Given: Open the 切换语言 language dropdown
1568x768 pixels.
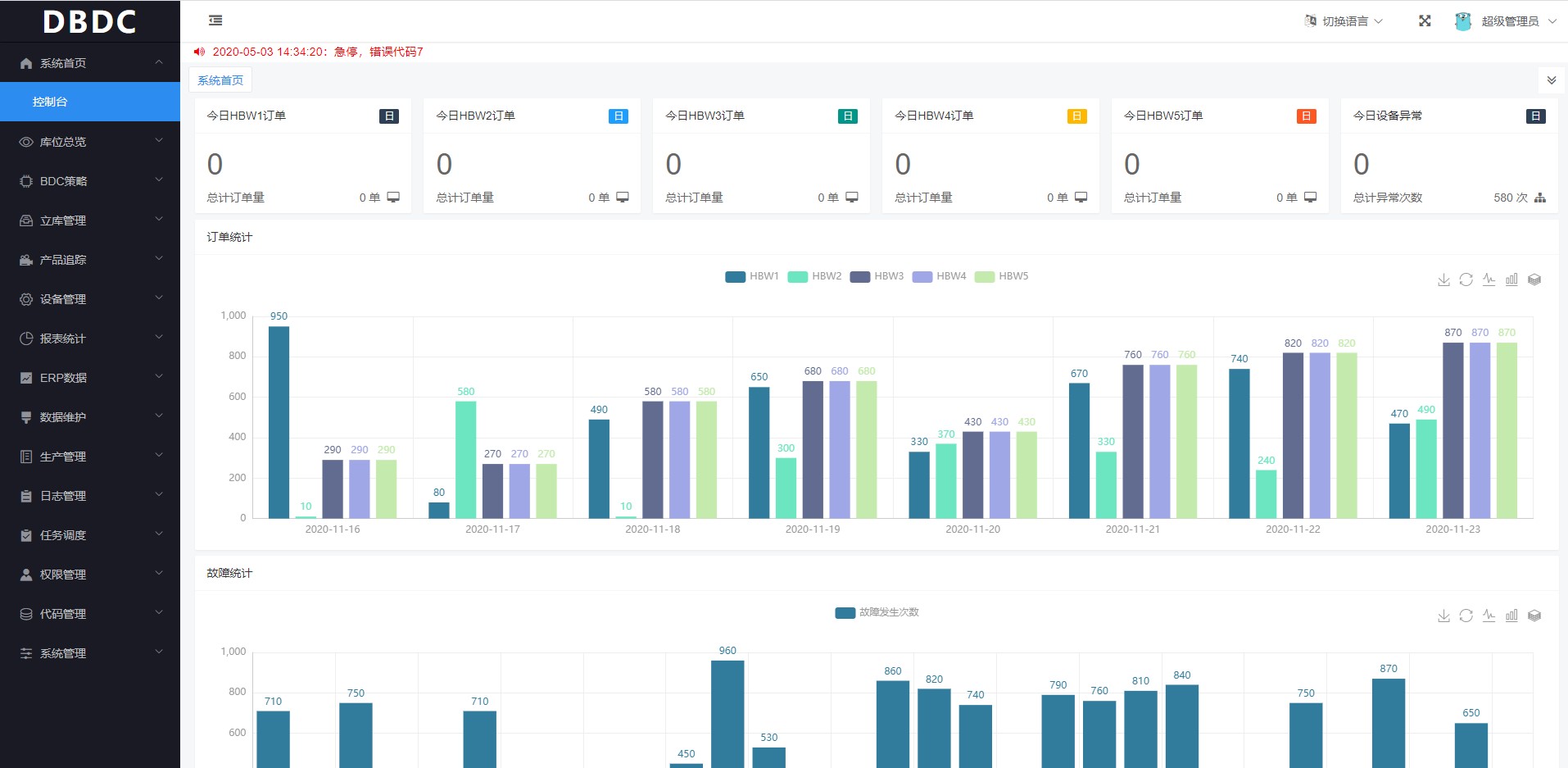Looking at the screenshot, I should 1344,21.
